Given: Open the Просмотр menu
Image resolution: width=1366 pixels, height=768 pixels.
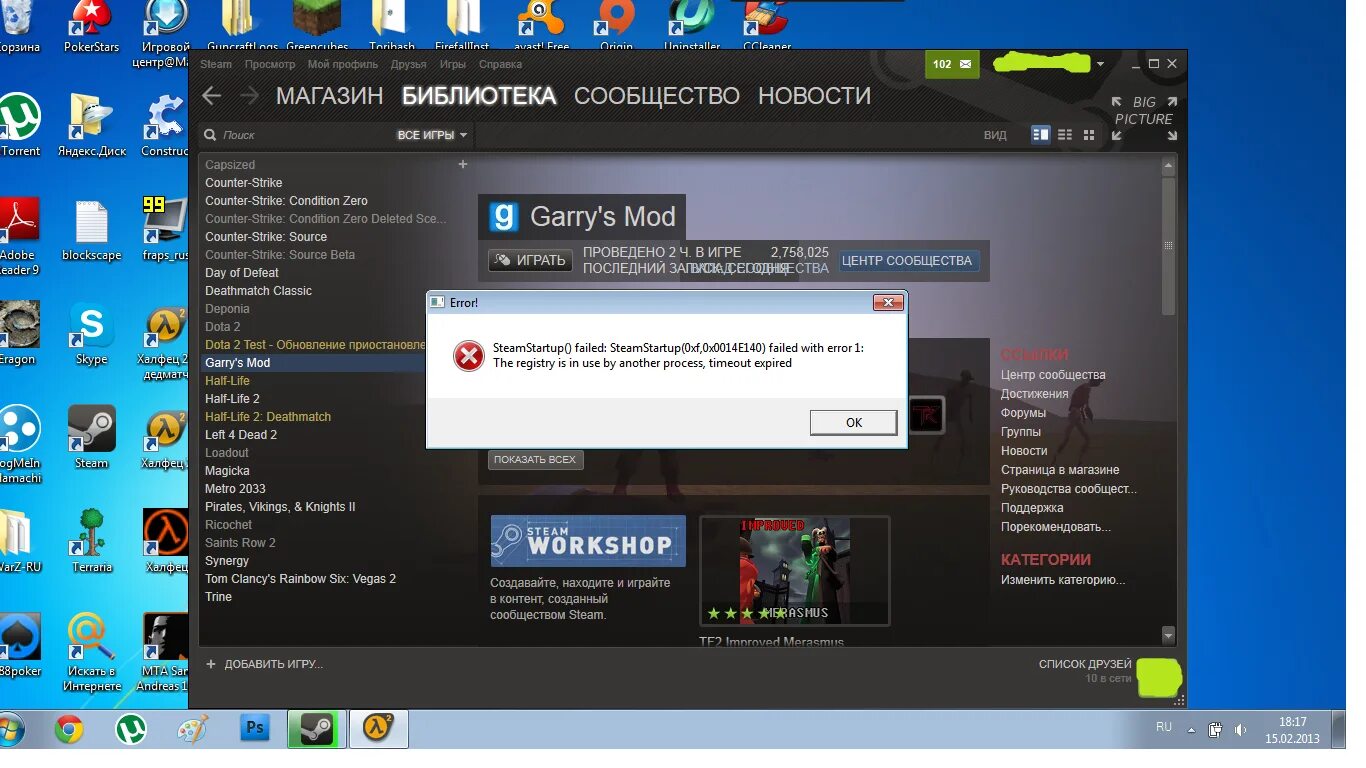Looking at the screenshot, I should [270, 64].
